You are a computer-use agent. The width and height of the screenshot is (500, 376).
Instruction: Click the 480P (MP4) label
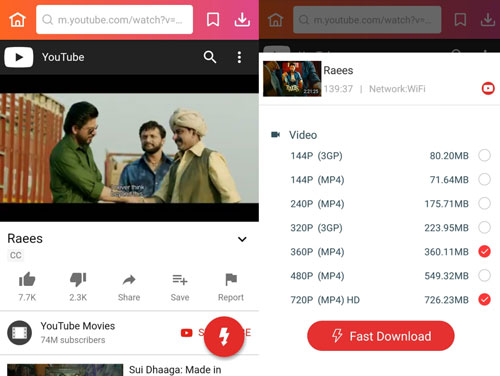click(x=317, y=276)
